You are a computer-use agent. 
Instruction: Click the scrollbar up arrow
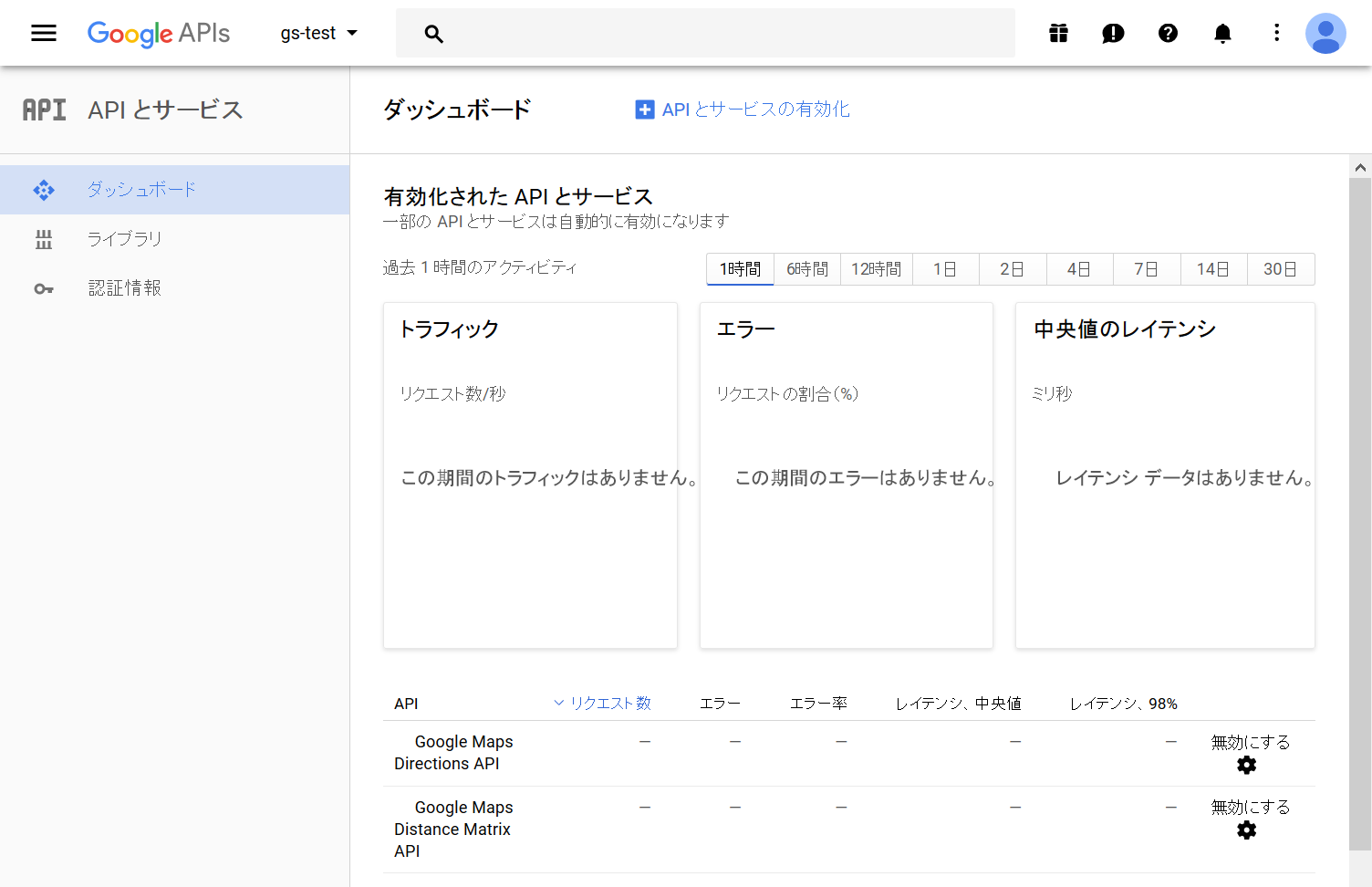(1360, 167)
